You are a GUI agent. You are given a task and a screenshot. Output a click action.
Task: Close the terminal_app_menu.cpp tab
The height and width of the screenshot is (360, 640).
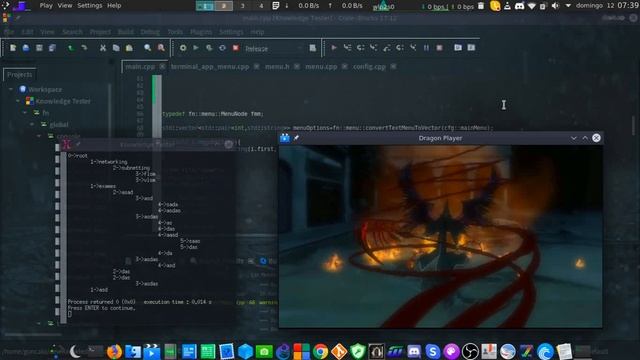click(256, 66)
